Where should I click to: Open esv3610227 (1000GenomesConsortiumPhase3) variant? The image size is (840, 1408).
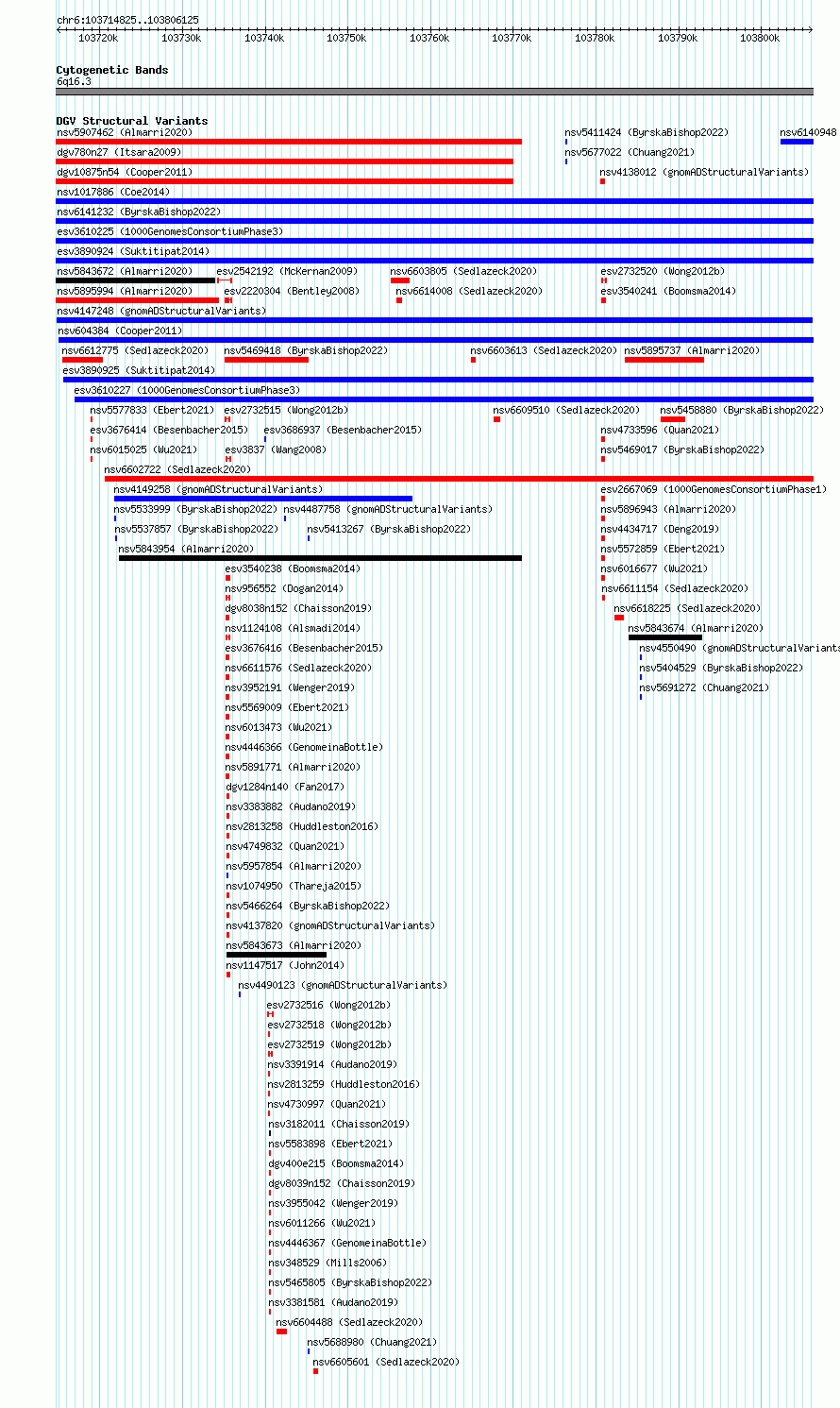187,391
